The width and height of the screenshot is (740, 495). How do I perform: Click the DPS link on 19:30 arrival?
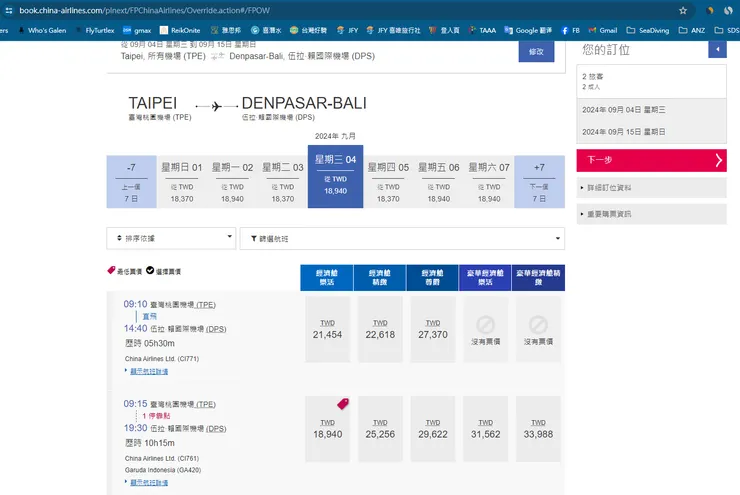tap(216, 428)
